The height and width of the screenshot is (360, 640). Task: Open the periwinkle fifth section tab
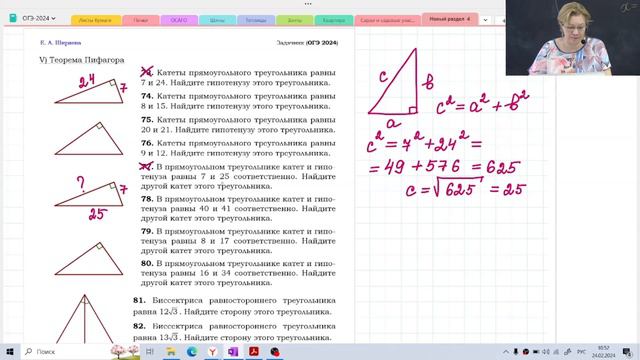tap(256, 20)
